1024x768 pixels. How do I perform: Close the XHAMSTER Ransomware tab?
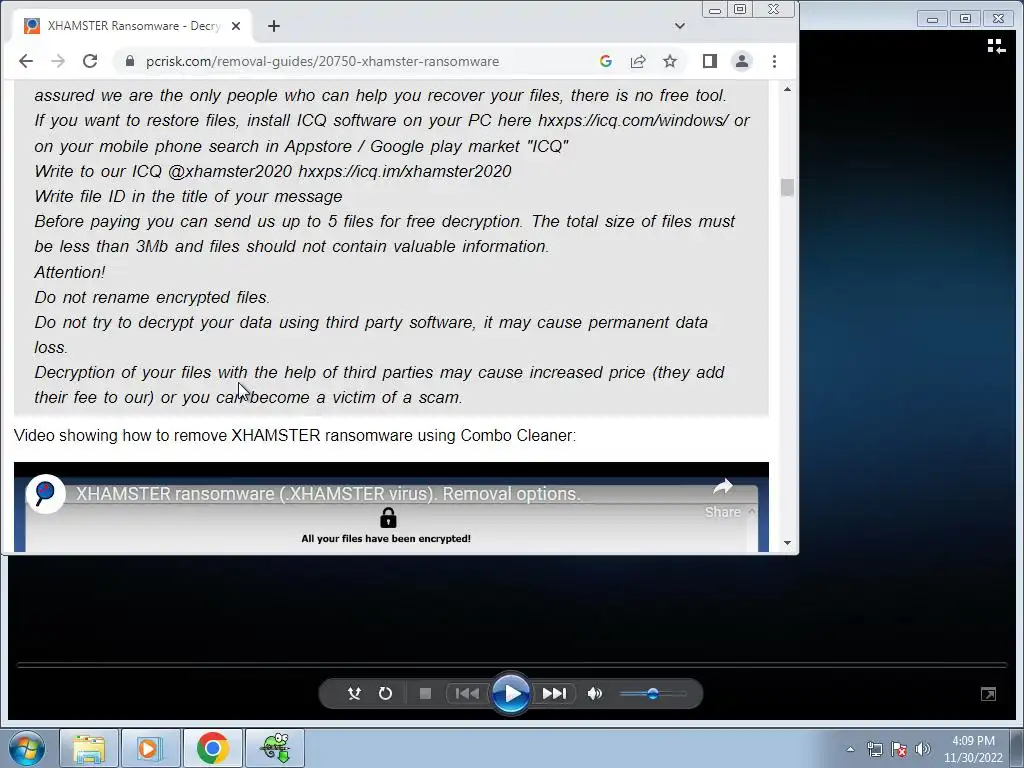(x=236, y=26)
